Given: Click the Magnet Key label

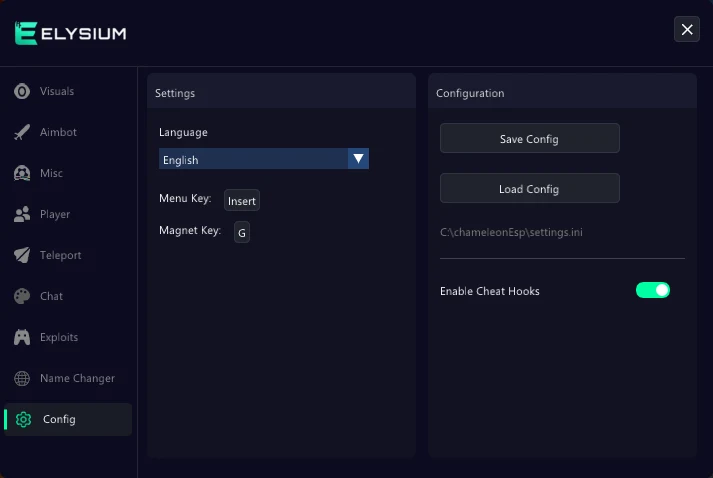Looking at the screenshot, I should pyautogui.click(x=190, y=231).
